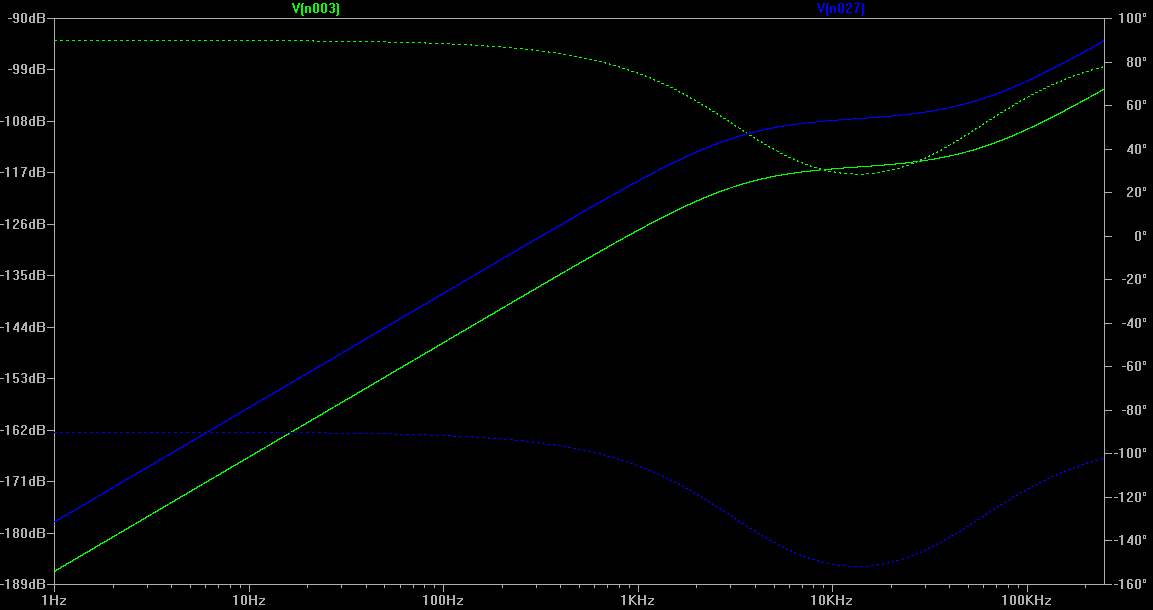
Task: Click the -135dB left axis label
Action: (x=23, y=275)
